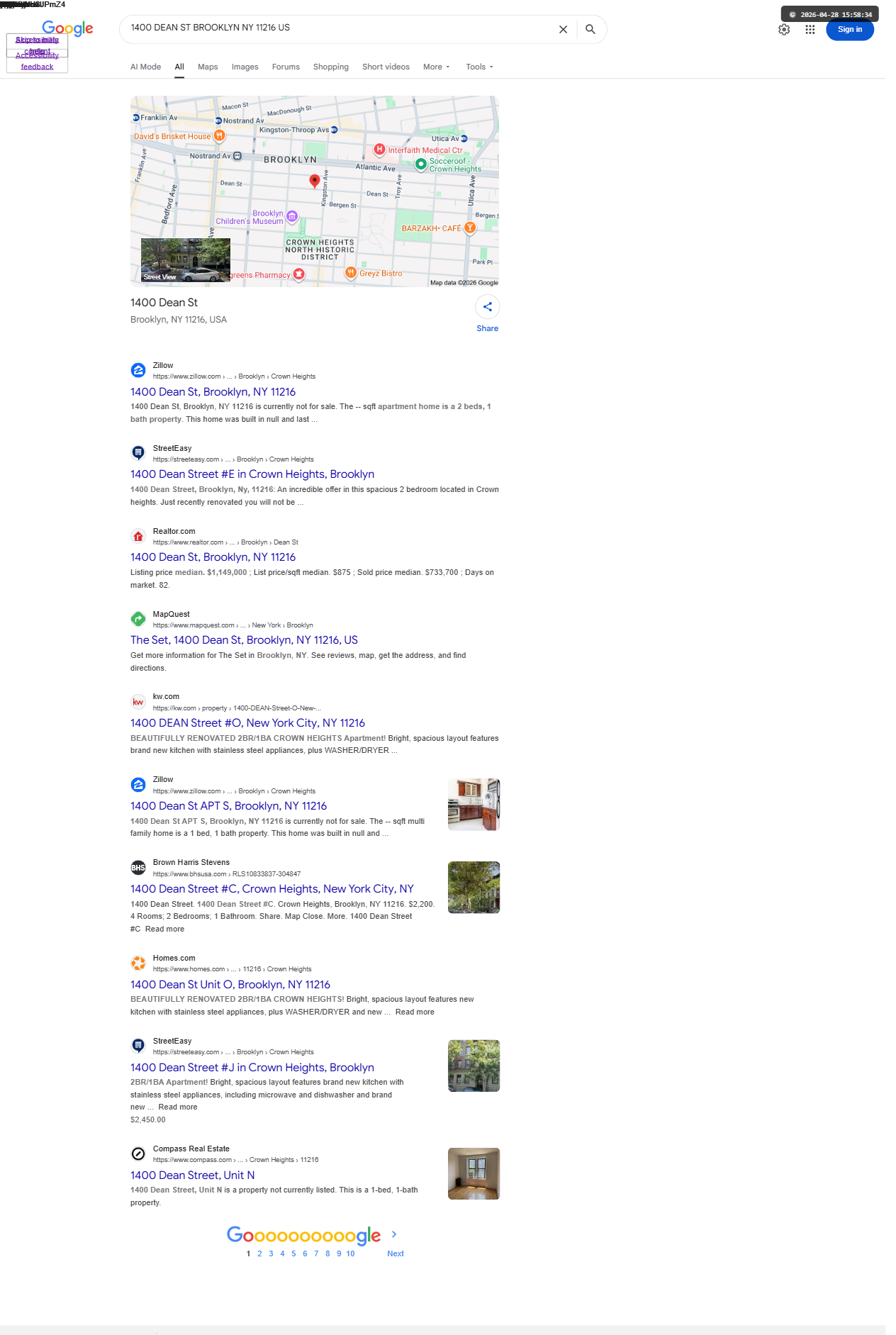
Task: Switch to Short videos tab
Action: pos(386,67)
